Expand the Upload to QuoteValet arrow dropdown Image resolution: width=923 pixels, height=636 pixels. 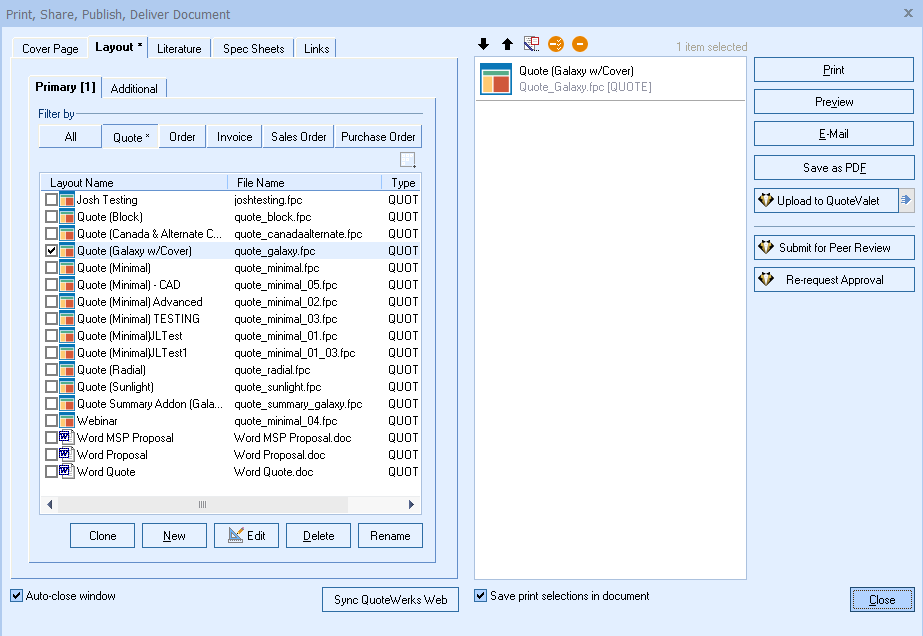pyautogui.click(x=906, y=200)
